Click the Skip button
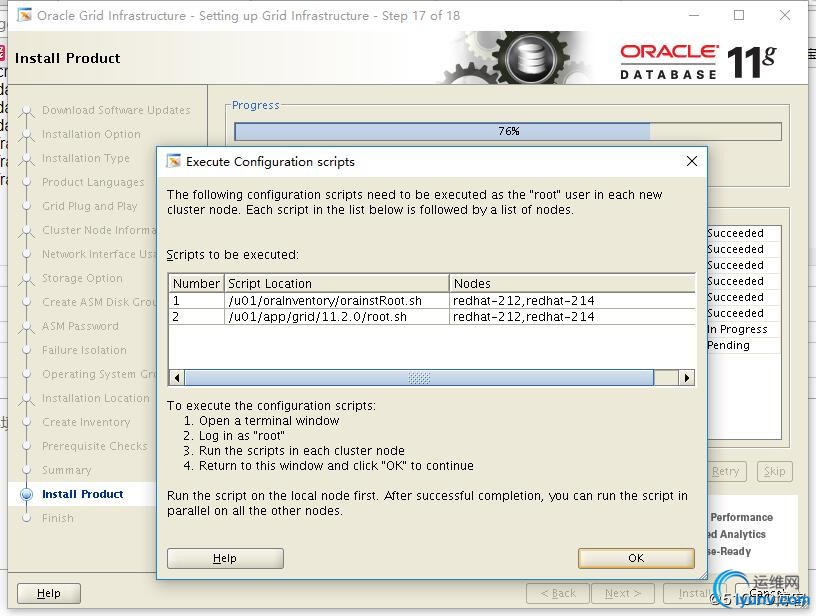Screen dimensions: 816x616 coord(775,471)
